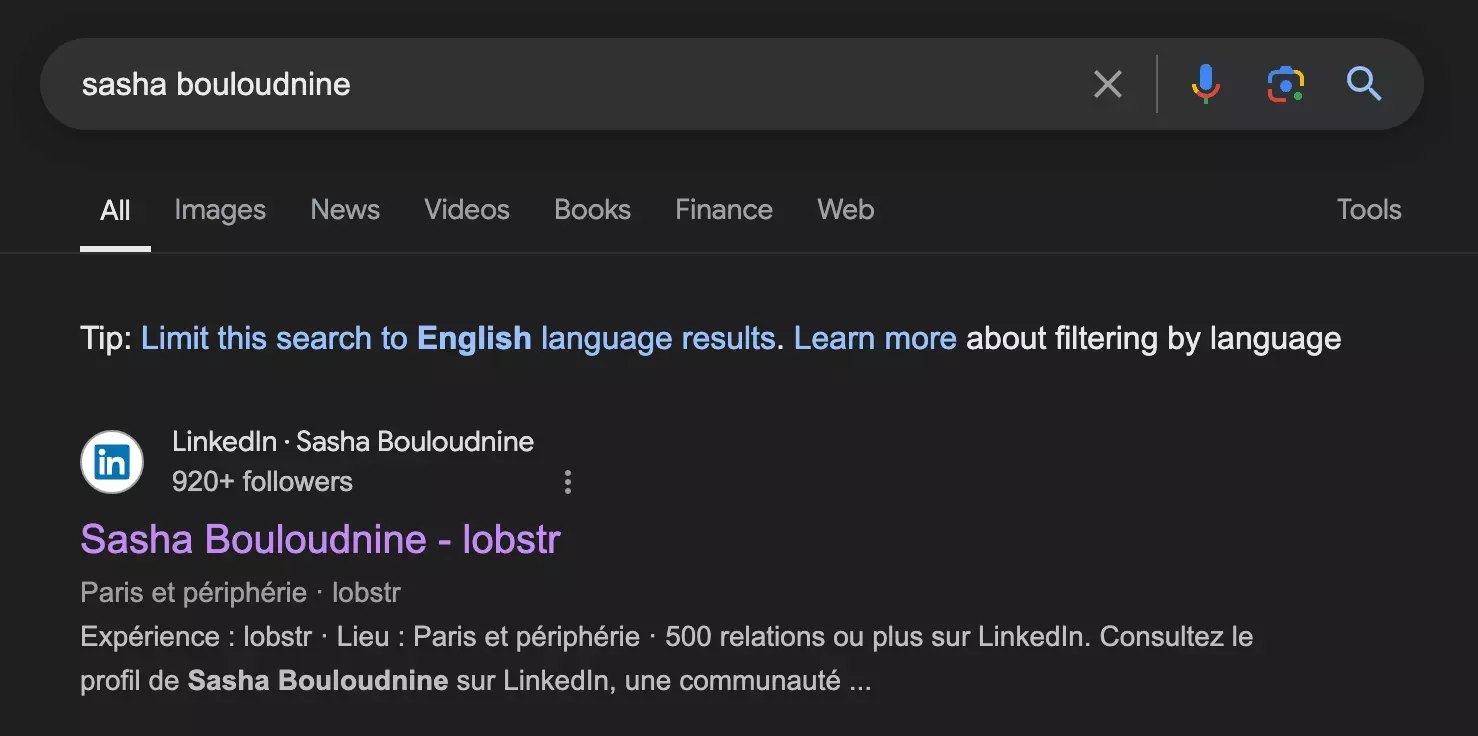Click the LinkedIn favicon on the result
The width and height of the screenshot is (1478, 736).
pyautogui.click(x=112, y=462)
